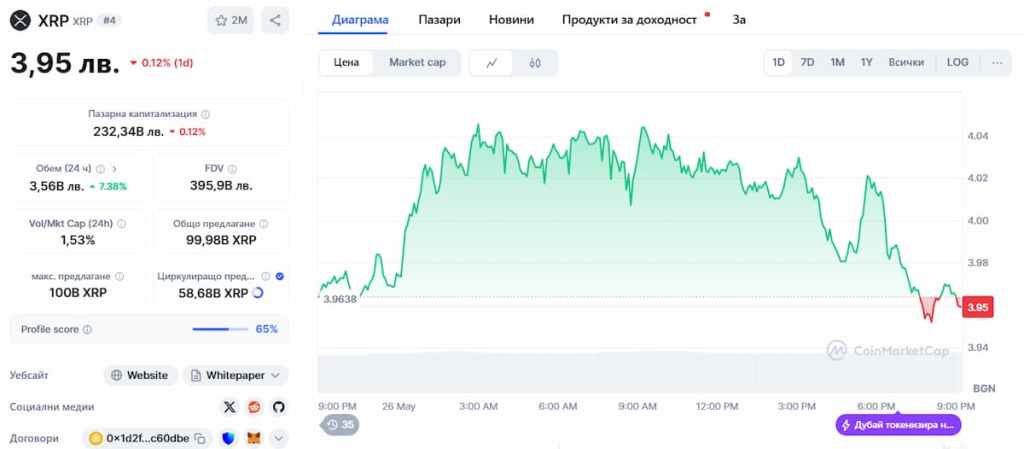Click the share icon next to XRP
This screenshot has width=1024, height=449.
point(275,20)
